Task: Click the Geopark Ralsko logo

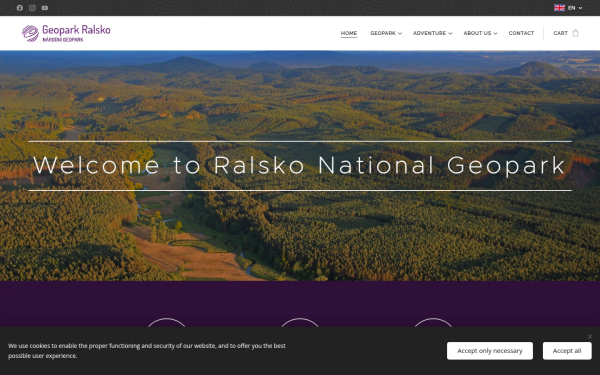Action: pyautogui.click(x=66, y=33)
